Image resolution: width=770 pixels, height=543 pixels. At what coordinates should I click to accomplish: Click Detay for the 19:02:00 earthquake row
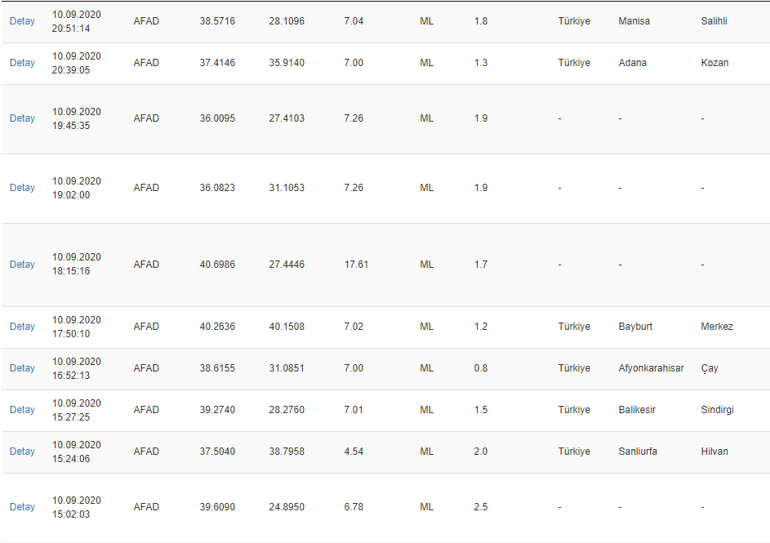click(x=22, y=188)
